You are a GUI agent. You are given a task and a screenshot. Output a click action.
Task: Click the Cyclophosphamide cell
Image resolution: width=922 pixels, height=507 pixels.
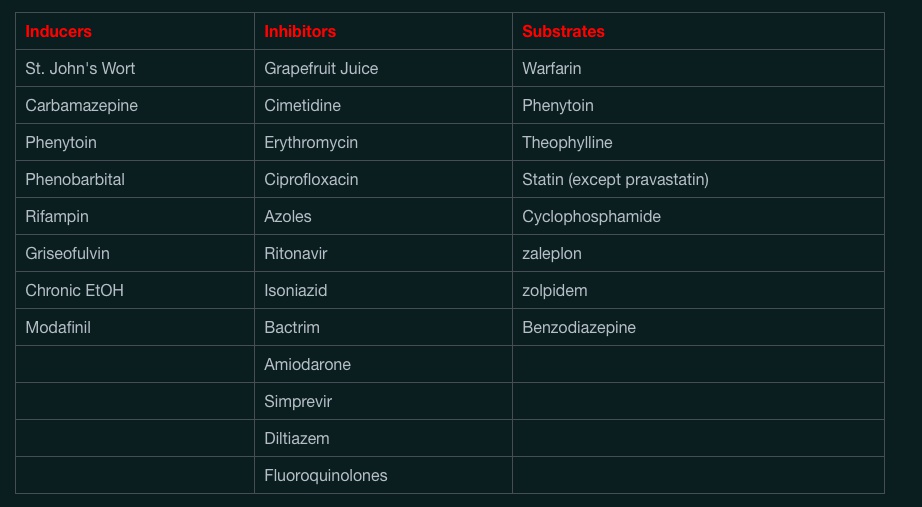click(591, 216)
